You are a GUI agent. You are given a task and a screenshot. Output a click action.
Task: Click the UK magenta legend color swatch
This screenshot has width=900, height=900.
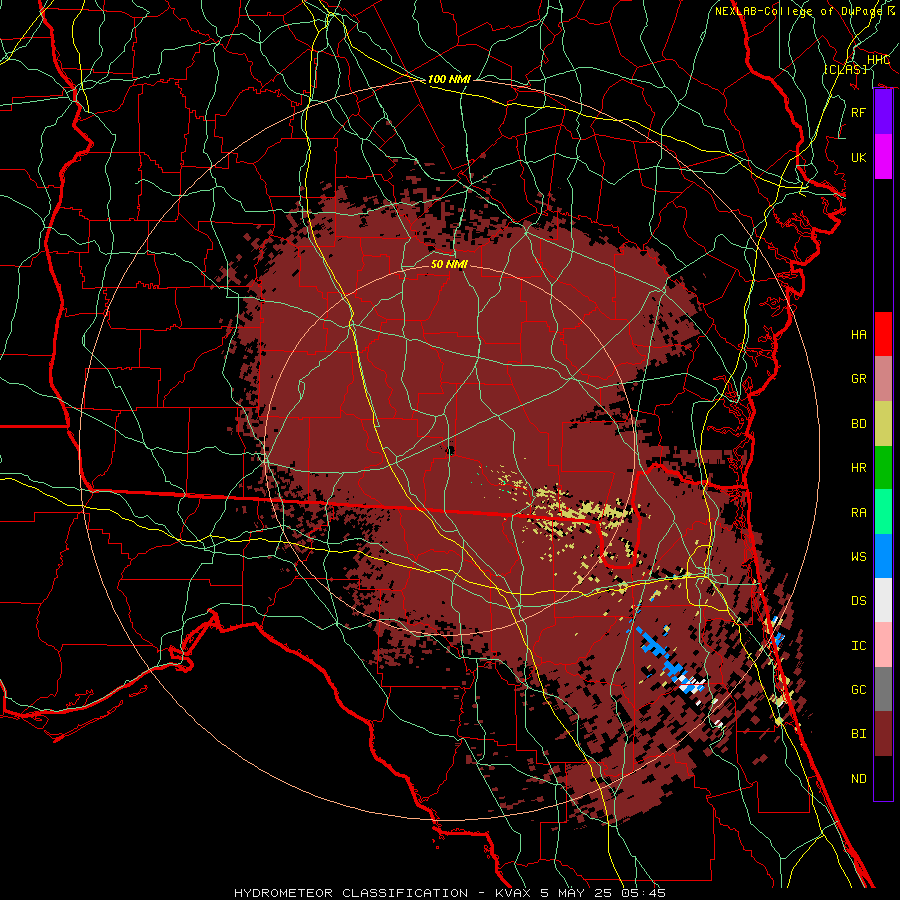(883, 157)
